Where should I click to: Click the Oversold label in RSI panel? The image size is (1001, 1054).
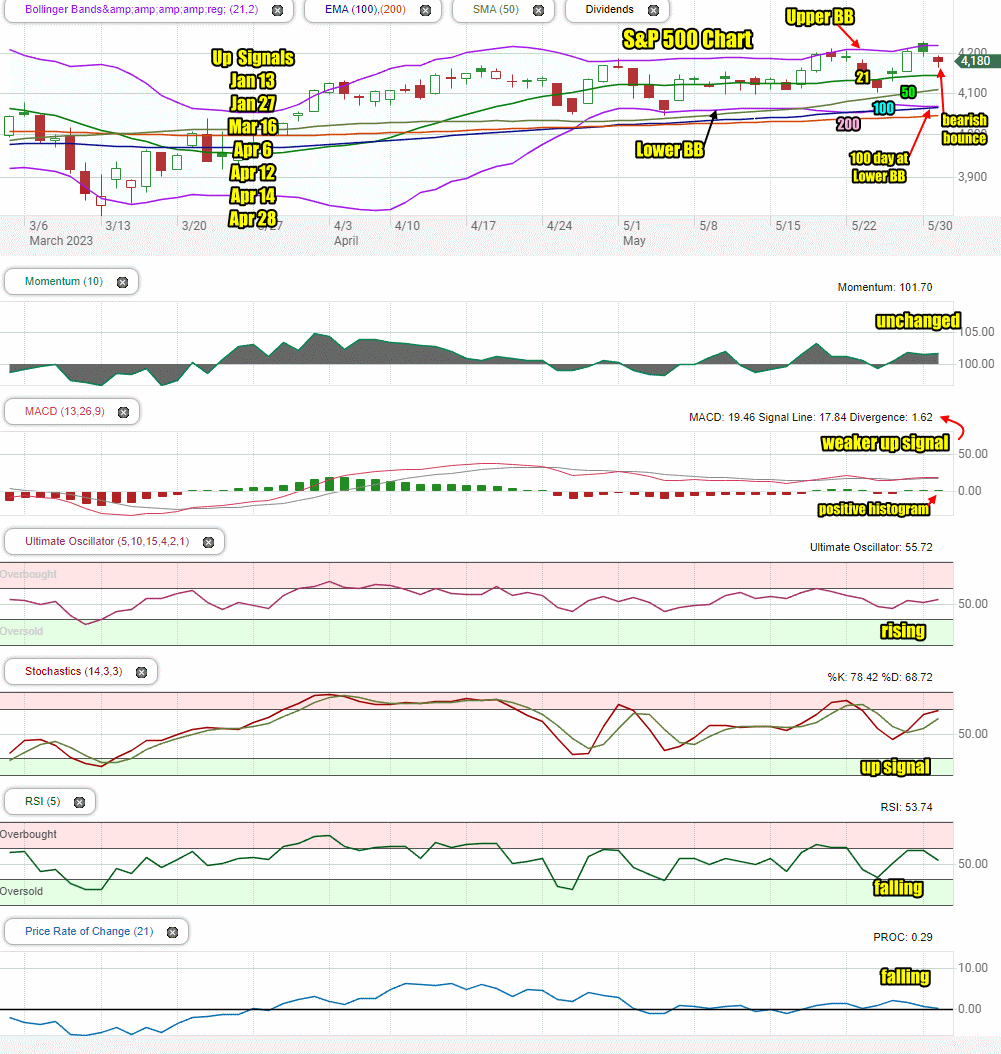pos(22,891)
